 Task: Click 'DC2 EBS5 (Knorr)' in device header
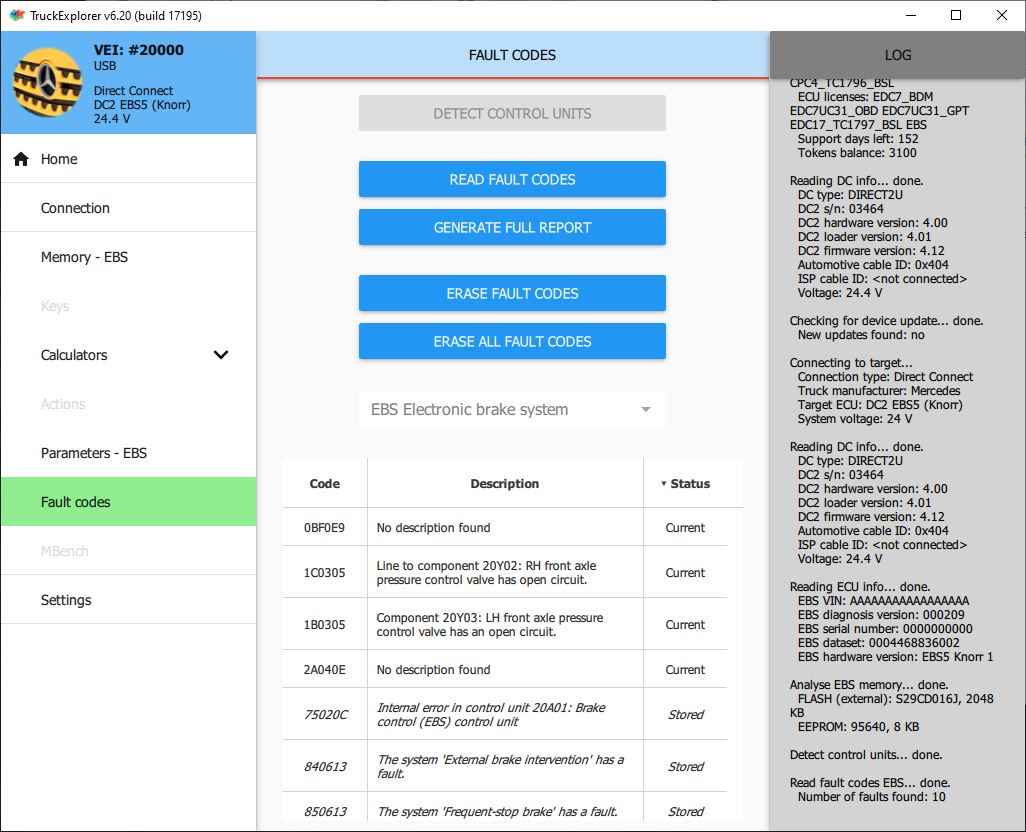(x=142, y=105)
